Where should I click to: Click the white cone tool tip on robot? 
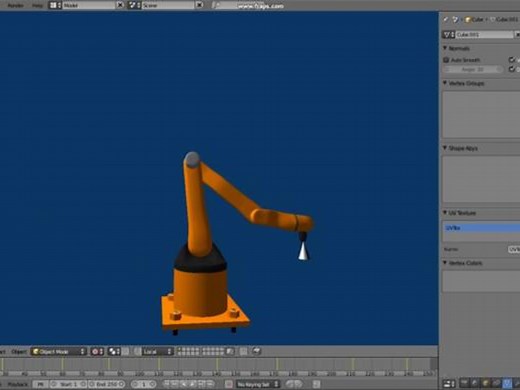click(x=303, y=251)
